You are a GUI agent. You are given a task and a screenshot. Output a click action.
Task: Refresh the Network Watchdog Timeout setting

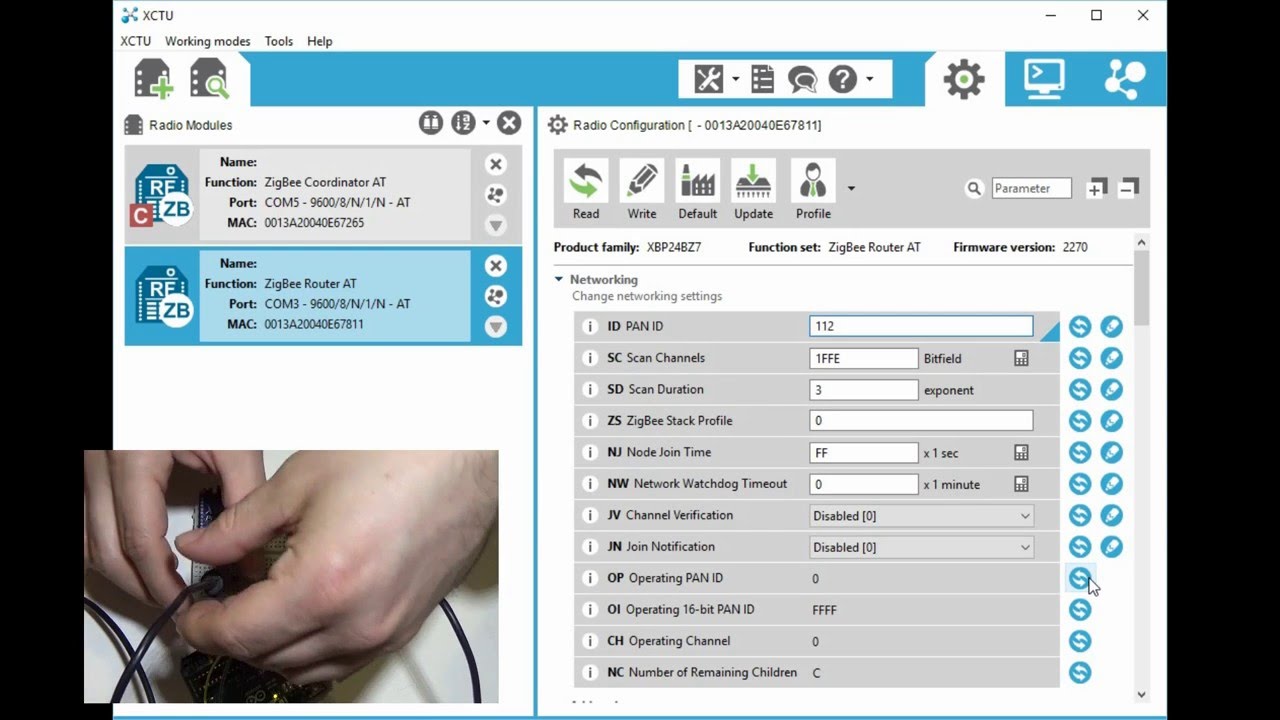tap(1080, 484)
